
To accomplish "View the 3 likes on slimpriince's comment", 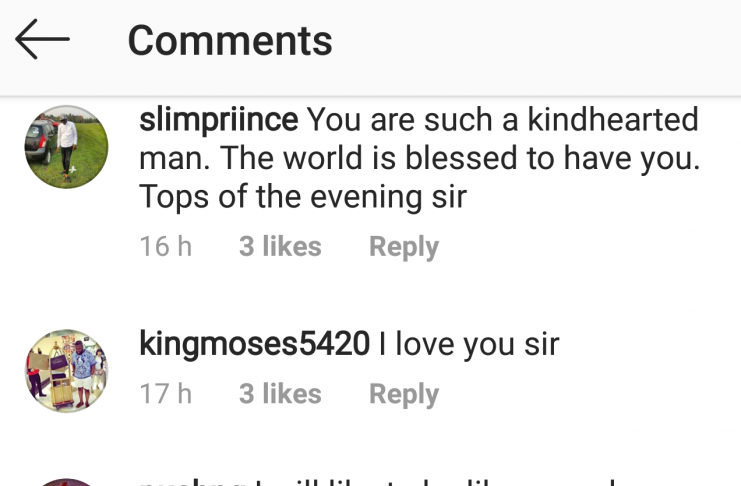I will coord(280,247).
